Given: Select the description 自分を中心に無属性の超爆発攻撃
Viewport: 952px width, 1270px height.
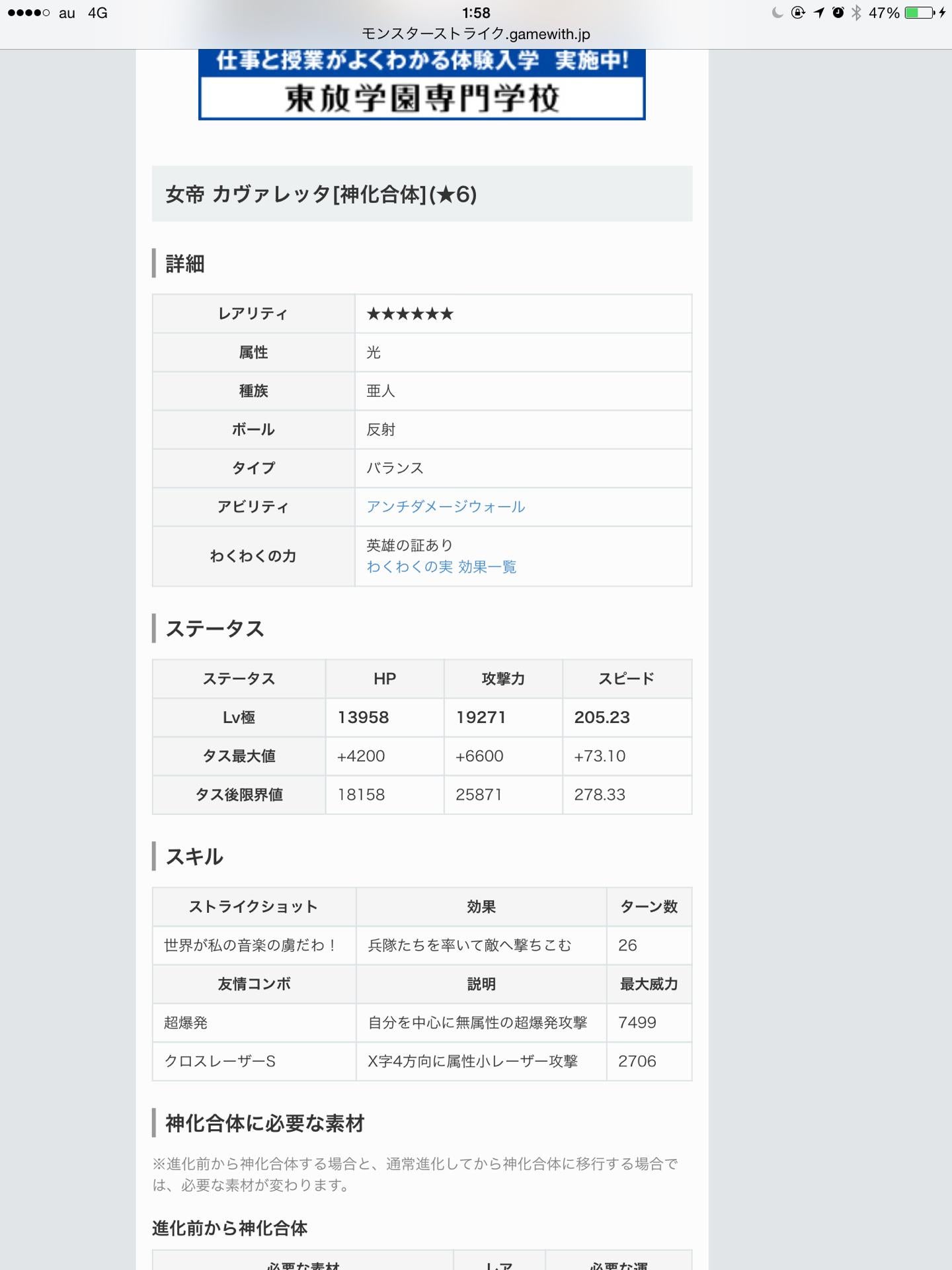Looking at the screenshot, I should coord(477,1023).
